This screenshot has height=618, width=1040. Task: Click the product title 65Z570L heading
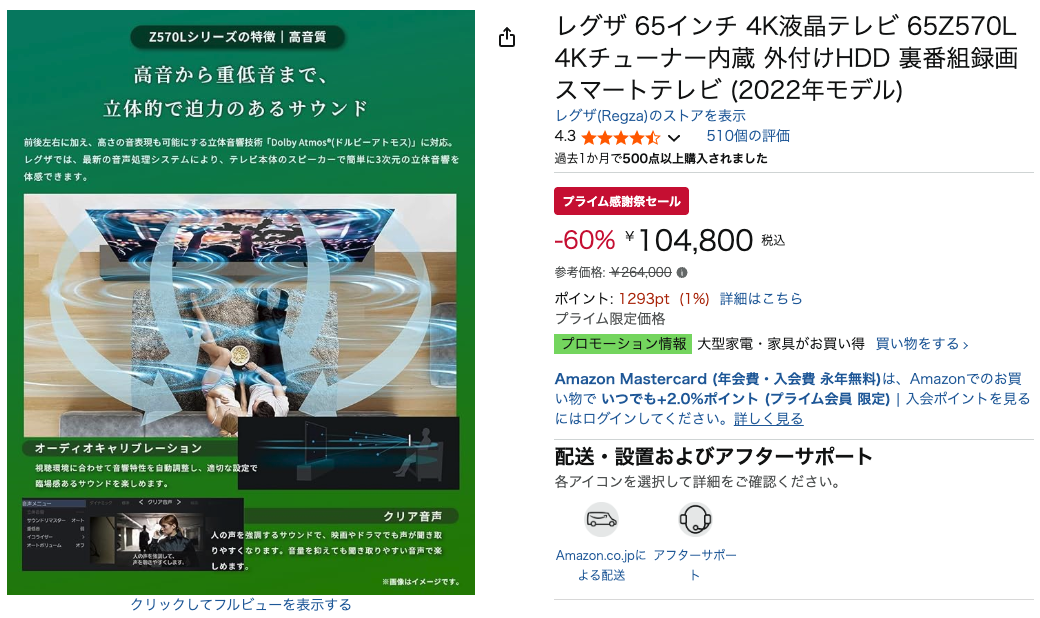786,58
